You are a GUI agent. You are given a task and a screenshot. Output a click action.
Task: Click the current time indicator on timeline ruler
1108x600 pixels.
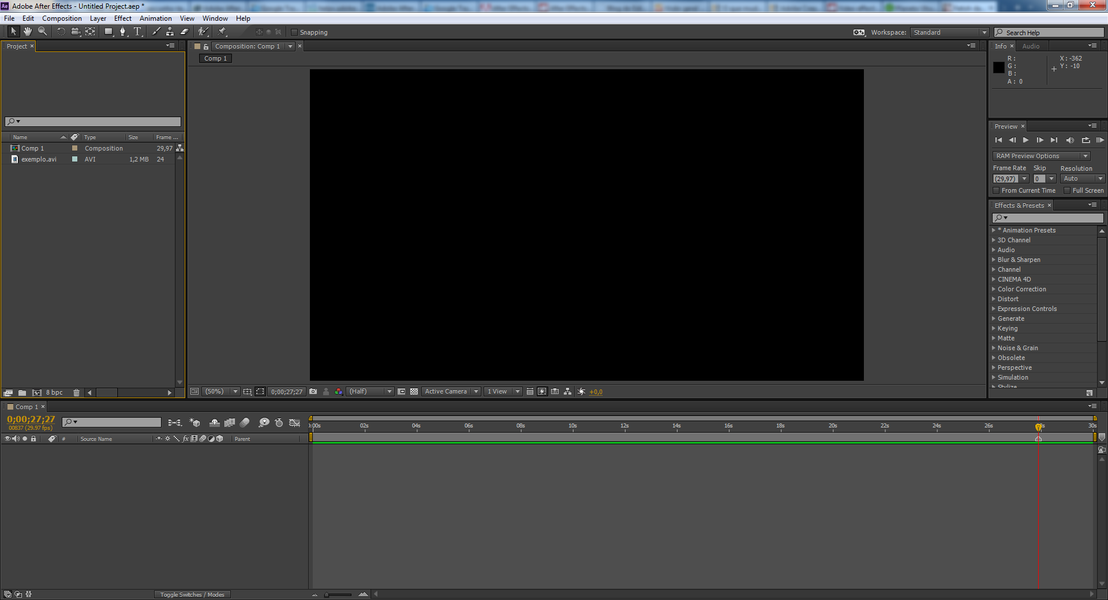point(1039,427)
